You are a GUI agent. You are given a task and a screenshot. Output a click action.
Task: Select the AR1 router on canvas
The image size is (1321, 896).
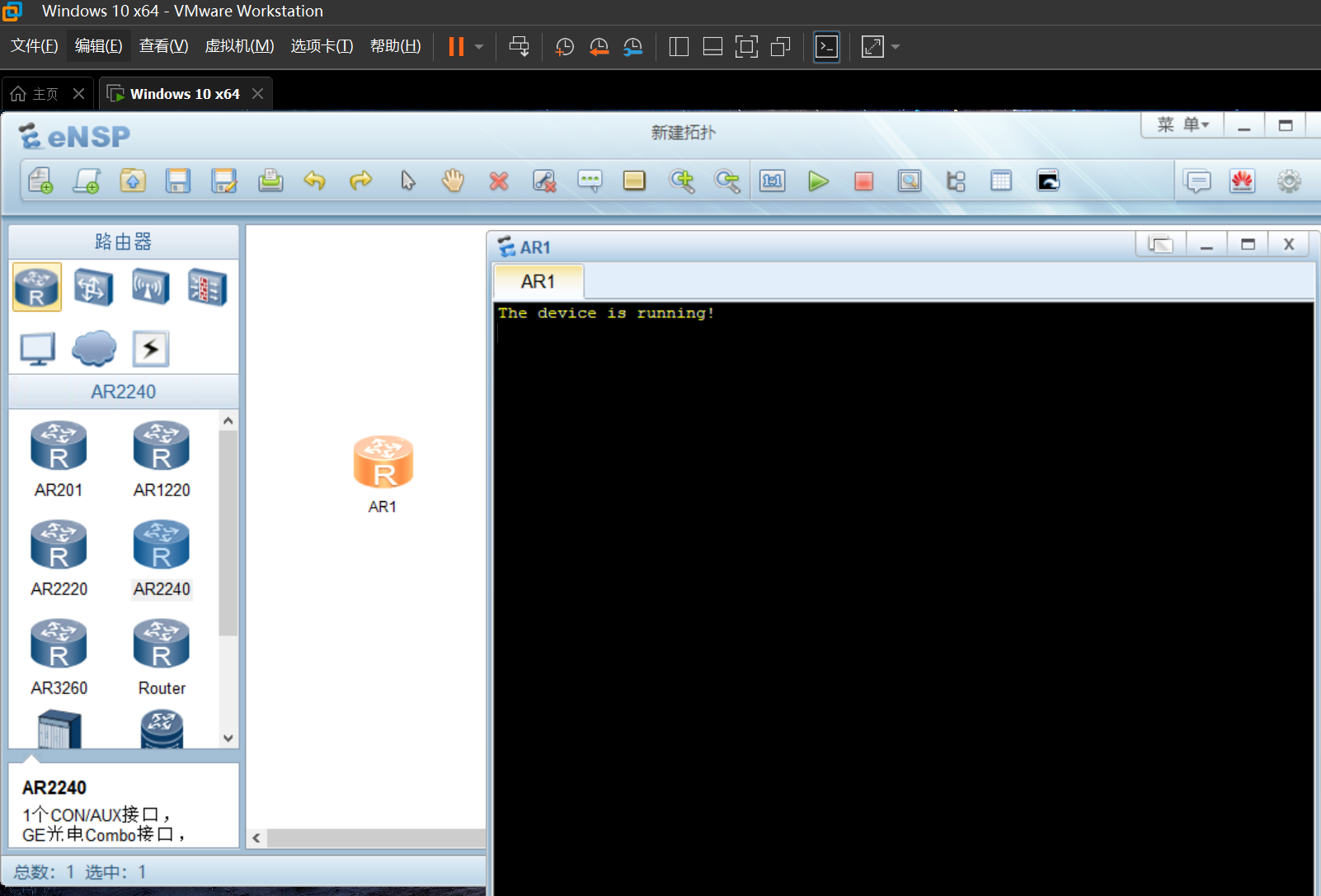383,462
